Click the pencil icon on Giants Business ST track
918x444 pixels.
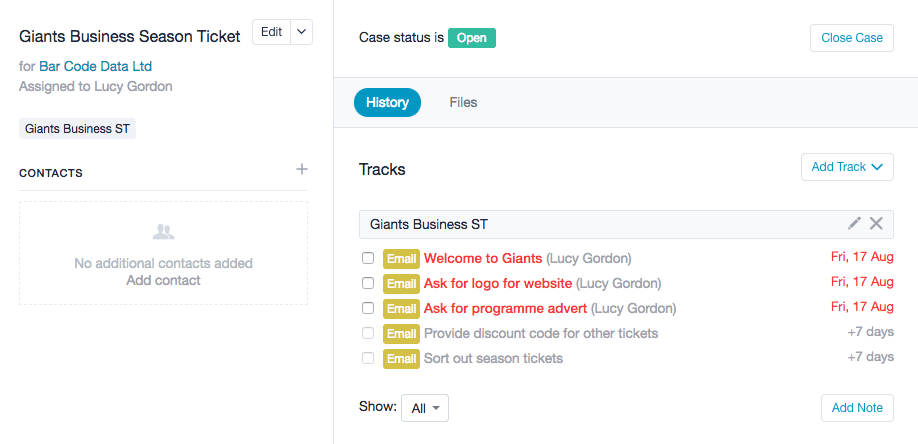point(854,223)
